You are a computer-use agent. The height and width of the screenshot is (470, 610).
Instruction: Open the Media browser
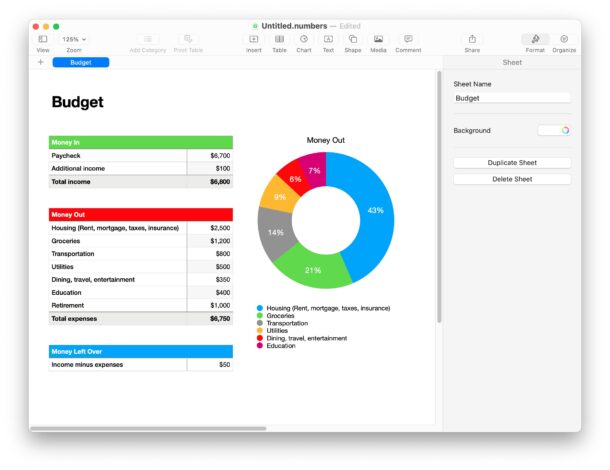[x=378, y=39]
